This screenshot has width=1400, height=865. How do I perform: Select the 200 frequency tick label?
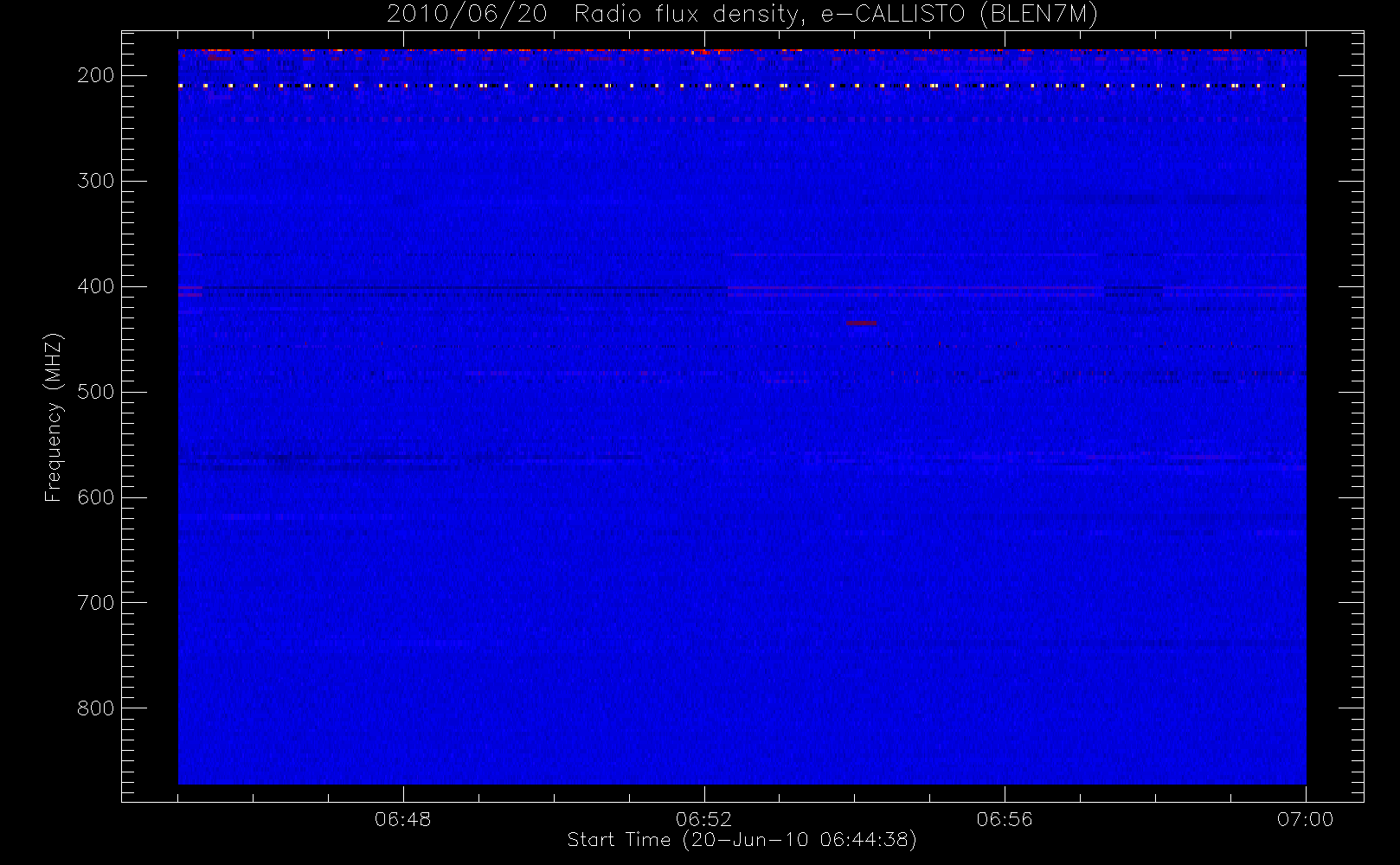(x=96, y=75)
